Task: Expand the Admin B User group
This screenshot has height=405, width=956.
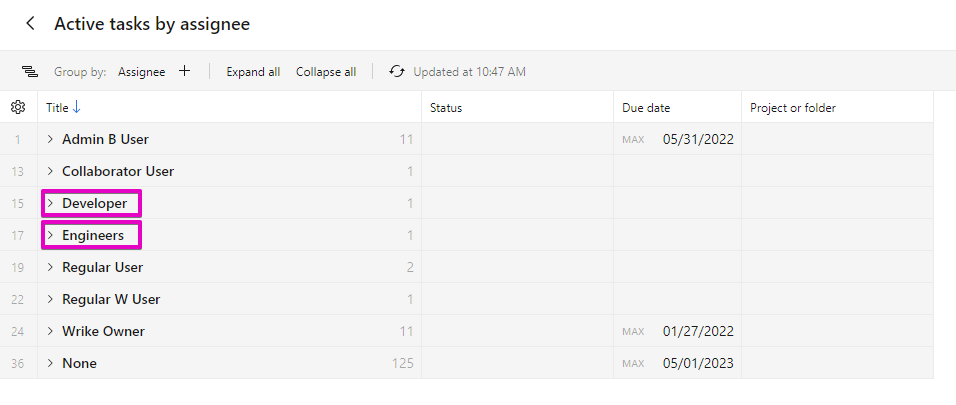Action: click(x=50, y=139)
